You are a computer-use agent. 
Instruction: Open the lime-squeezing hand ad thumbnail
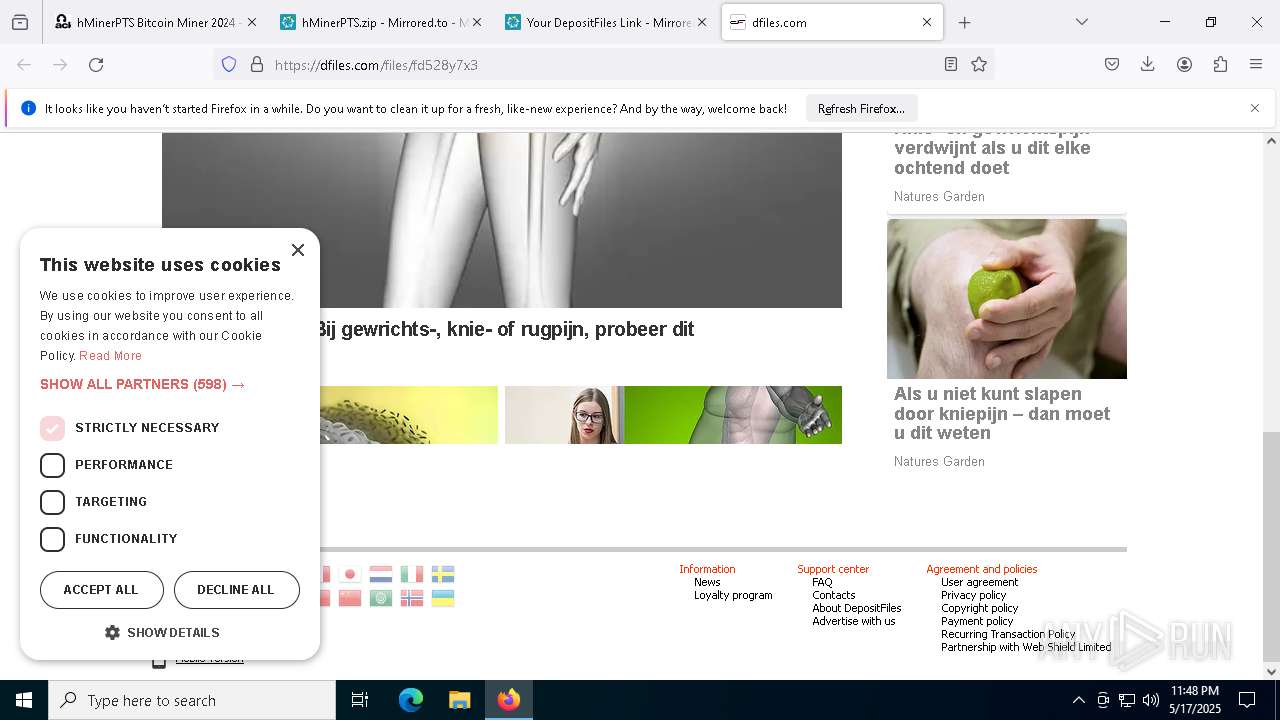pos(1007,299)
